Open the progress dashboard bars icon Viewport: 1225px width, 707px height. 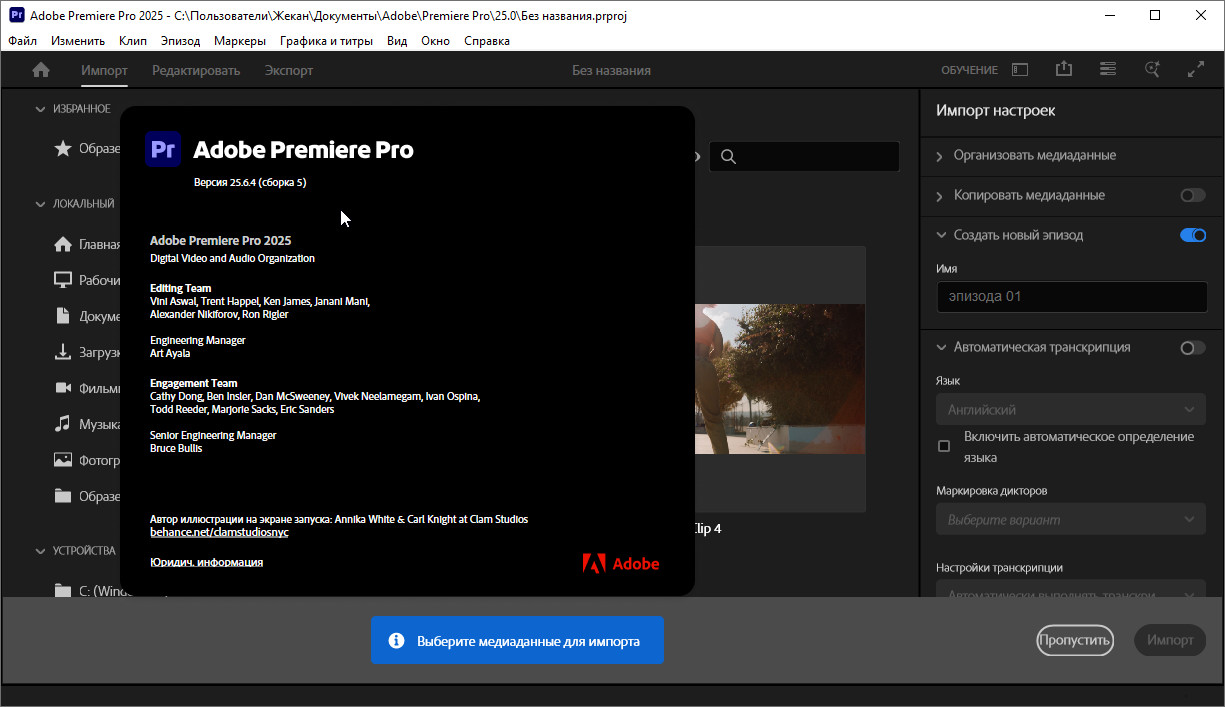point(1108,70)
